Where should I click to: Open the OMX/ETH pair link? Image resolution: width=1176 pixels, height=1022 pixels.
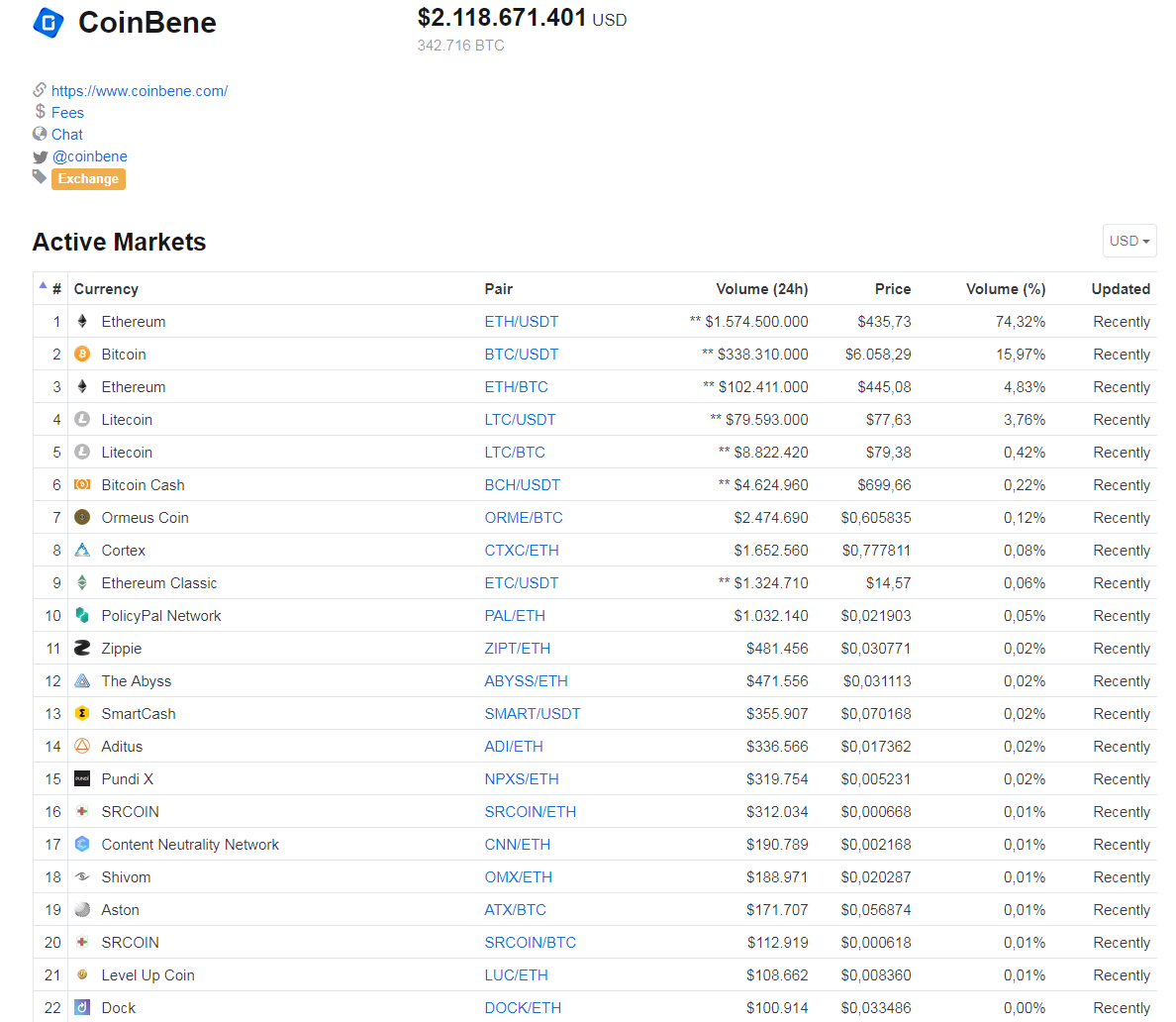tap(519, 876)
